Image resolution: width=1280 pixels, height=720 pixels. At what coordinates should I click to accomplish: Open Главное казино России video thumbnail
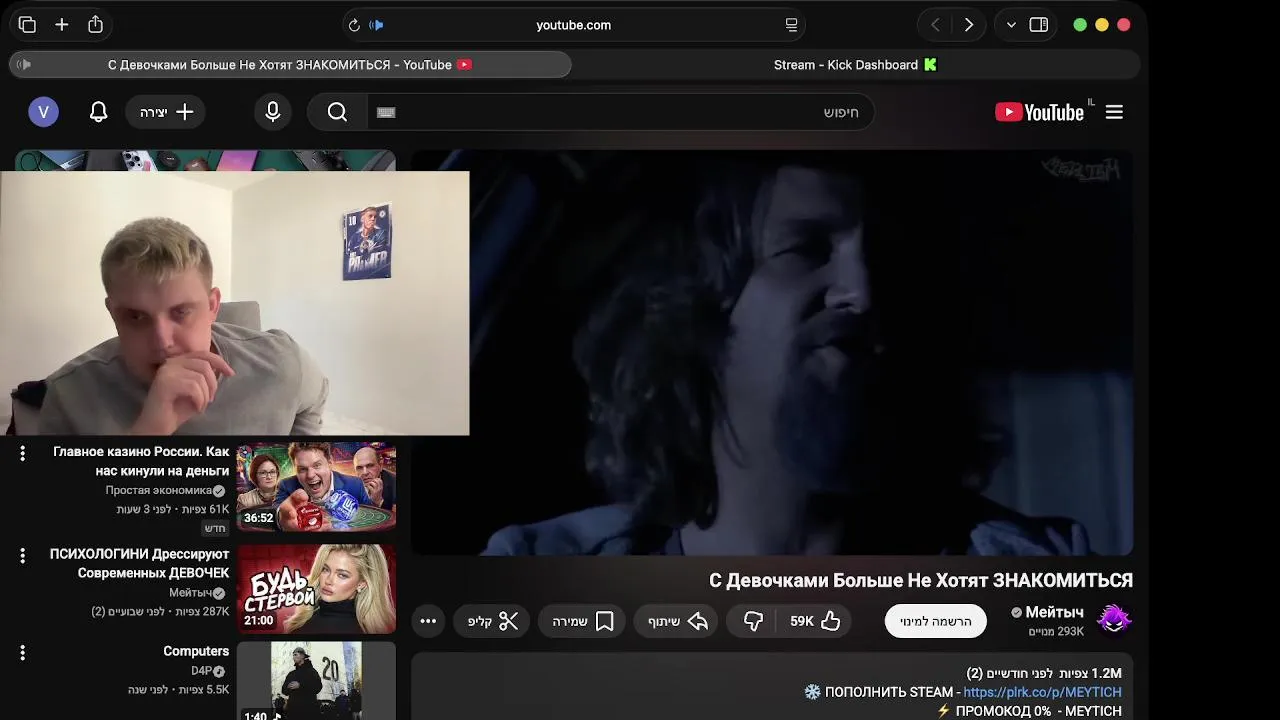tap(316, 487)
